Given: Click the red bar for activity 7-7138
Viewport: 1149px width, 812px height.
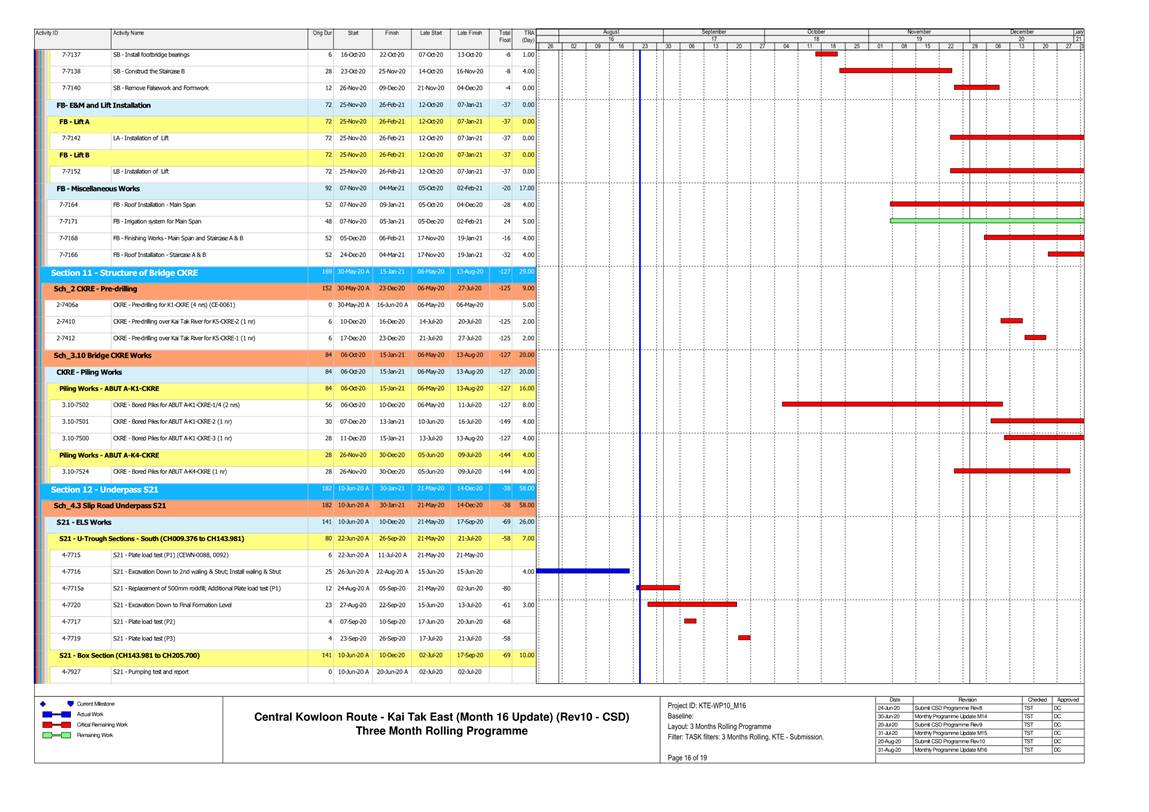Looking at the screenshot, I should [x=895, y=71].
